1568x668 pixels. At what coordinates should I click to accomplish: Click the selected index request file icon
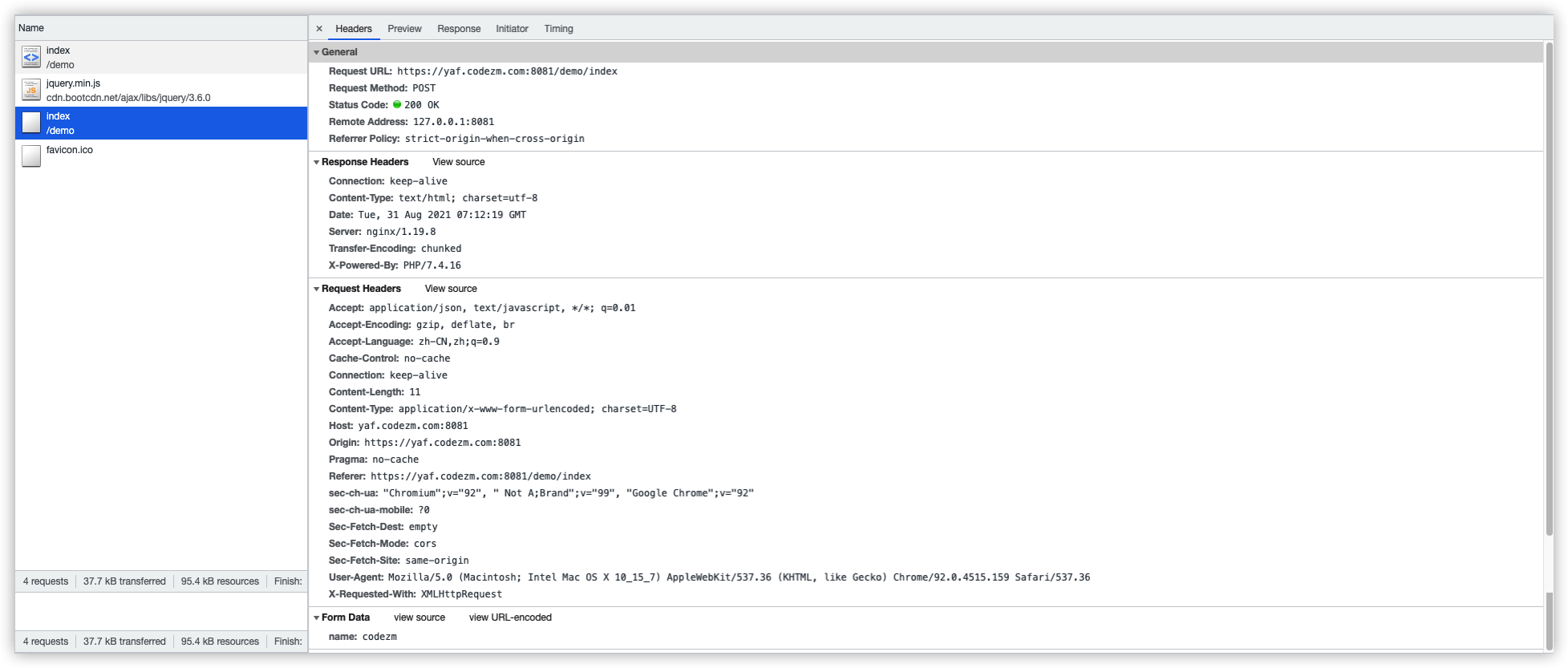click(x=31, y=123)
